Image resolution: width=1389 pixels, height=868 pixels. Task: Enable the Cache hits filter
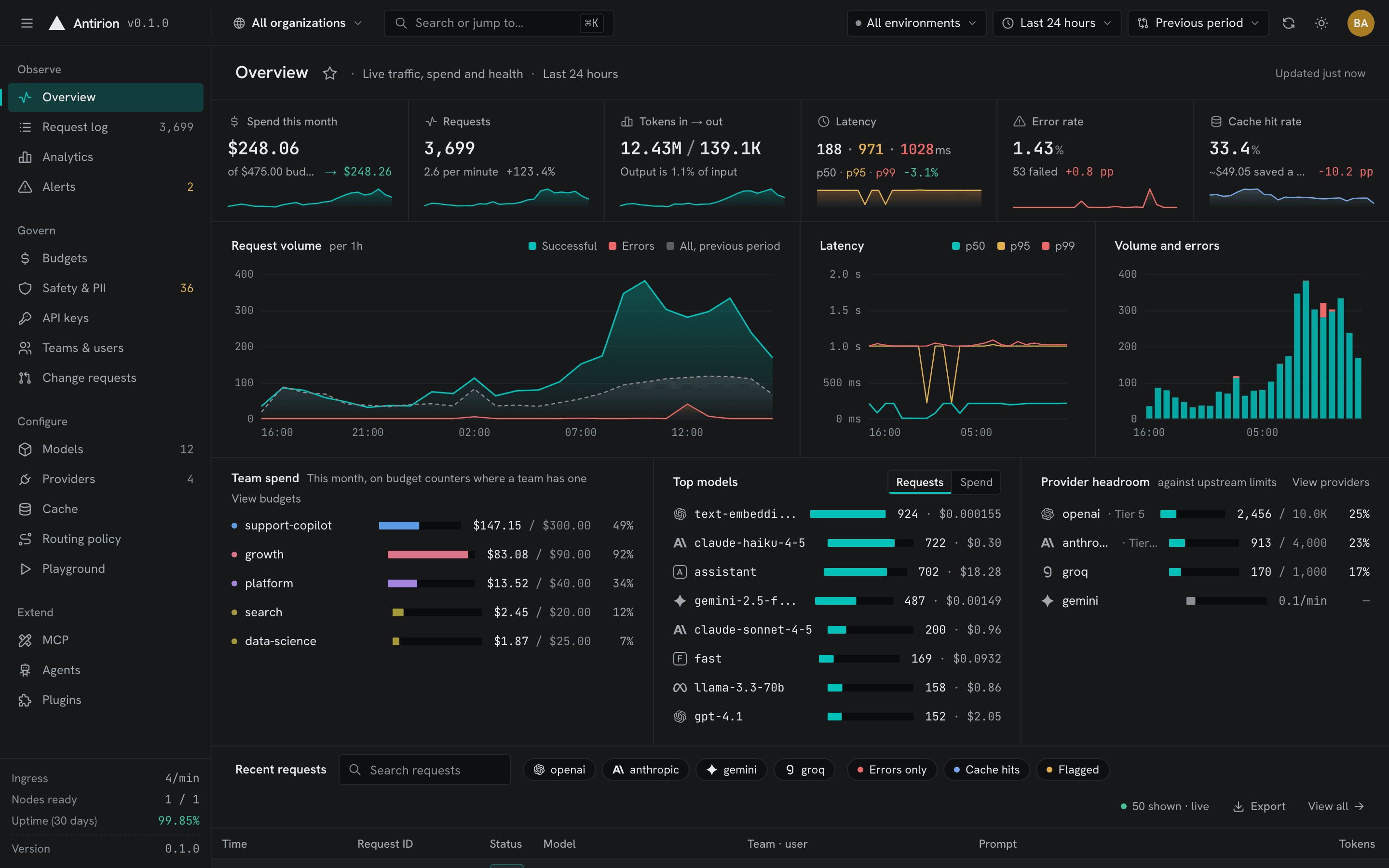(987, 770)
